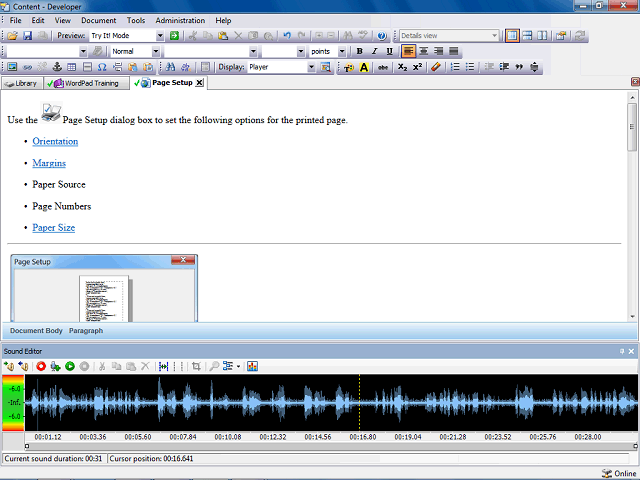
Task: Follow the Margins link
Action: [49, 163]
